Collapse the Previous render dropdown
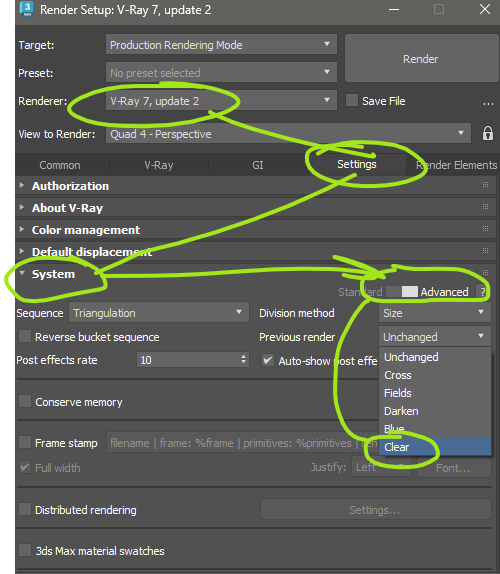Image resolution: width=500 pixels, height=574 pixels. pyautogui.click(x=435, y=336)
